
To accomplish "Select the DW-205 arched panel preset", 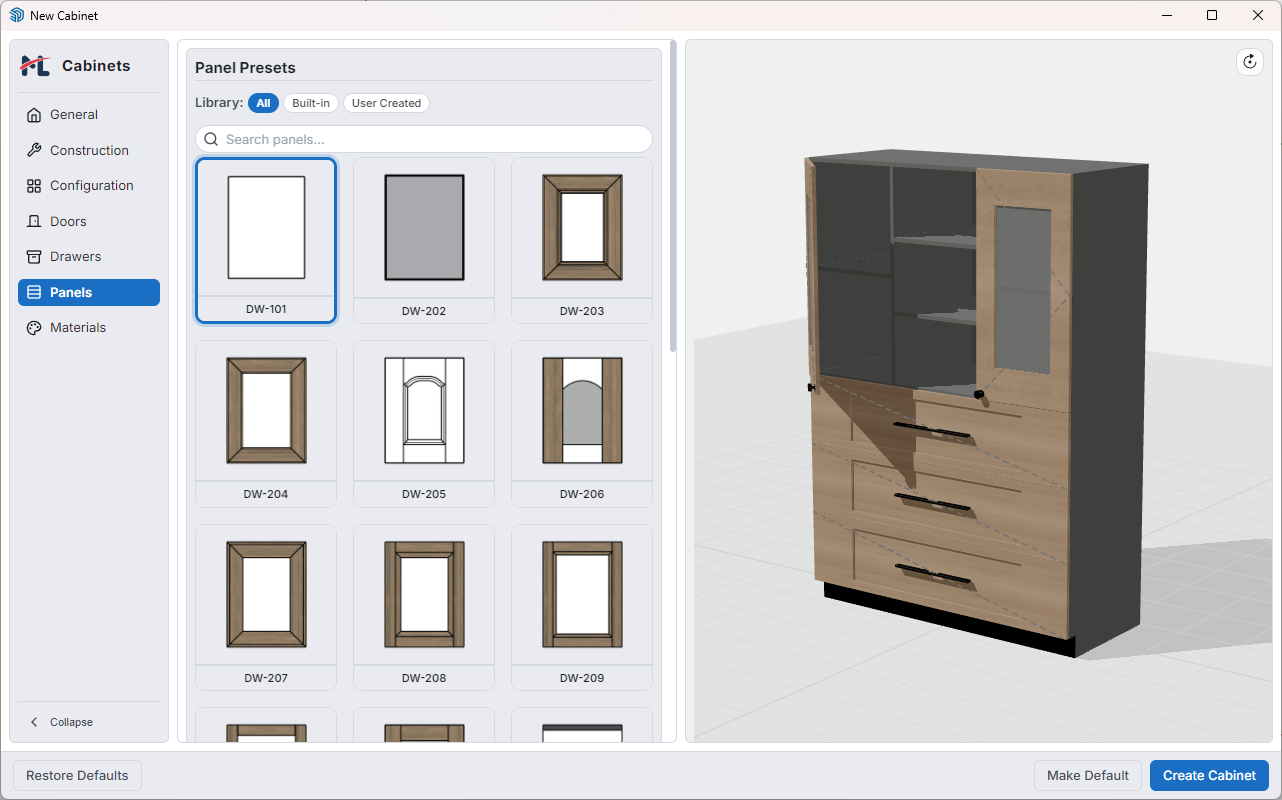I will coord(424,424).
